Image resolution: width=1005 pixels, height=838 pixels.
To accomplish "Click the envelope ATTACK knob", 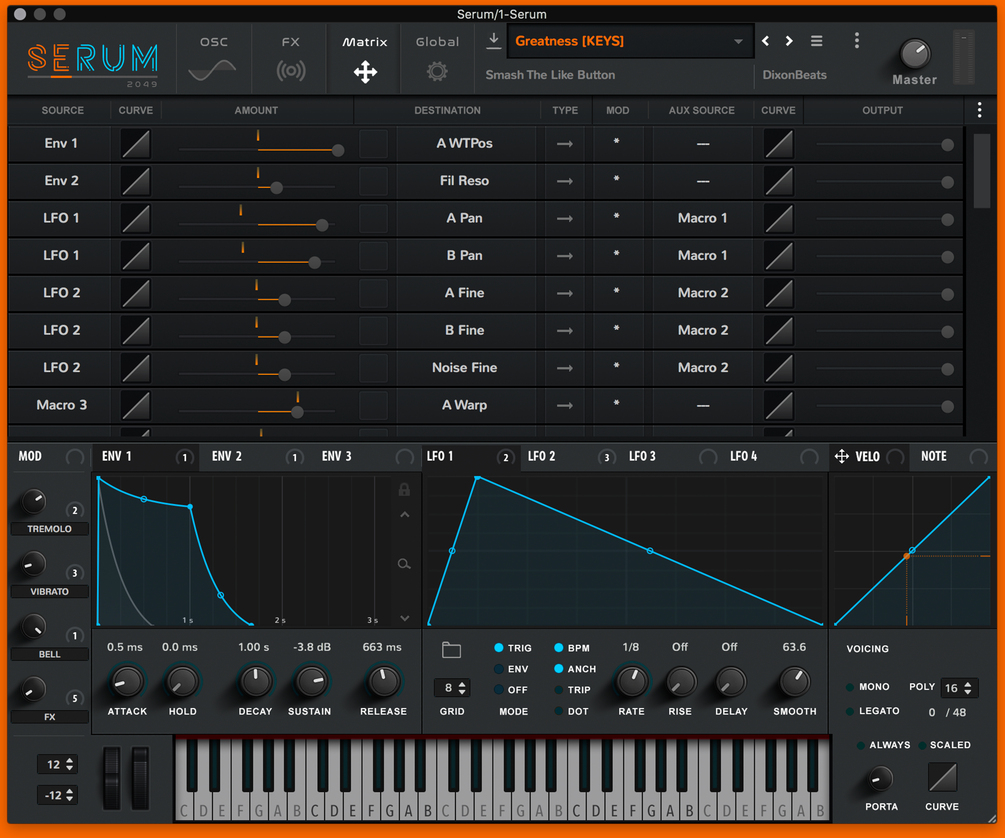I will (127, 682).
